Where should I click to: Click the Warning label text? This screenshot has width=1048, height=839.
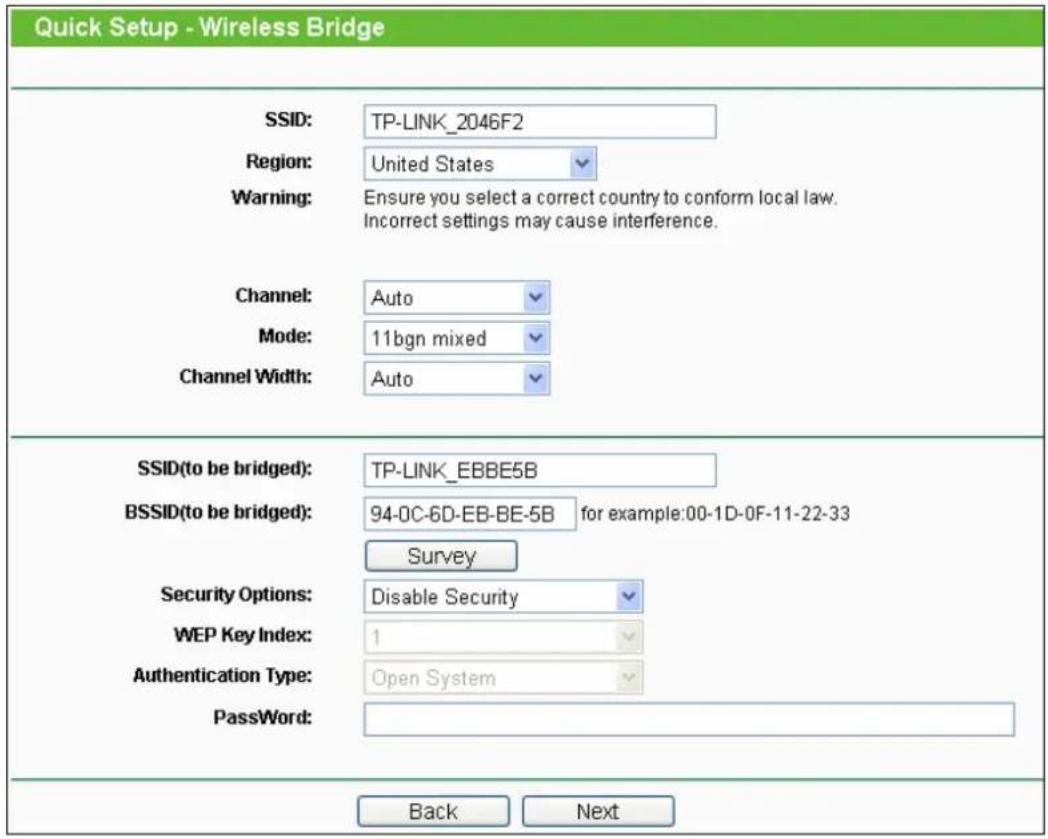click(x=271, y=198)
